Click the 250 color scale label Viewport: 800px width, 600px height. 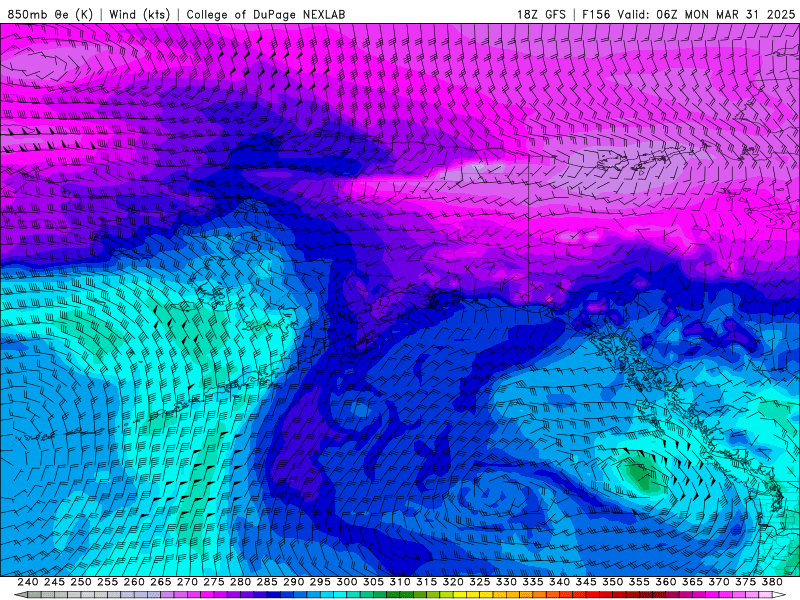point(81,582)
